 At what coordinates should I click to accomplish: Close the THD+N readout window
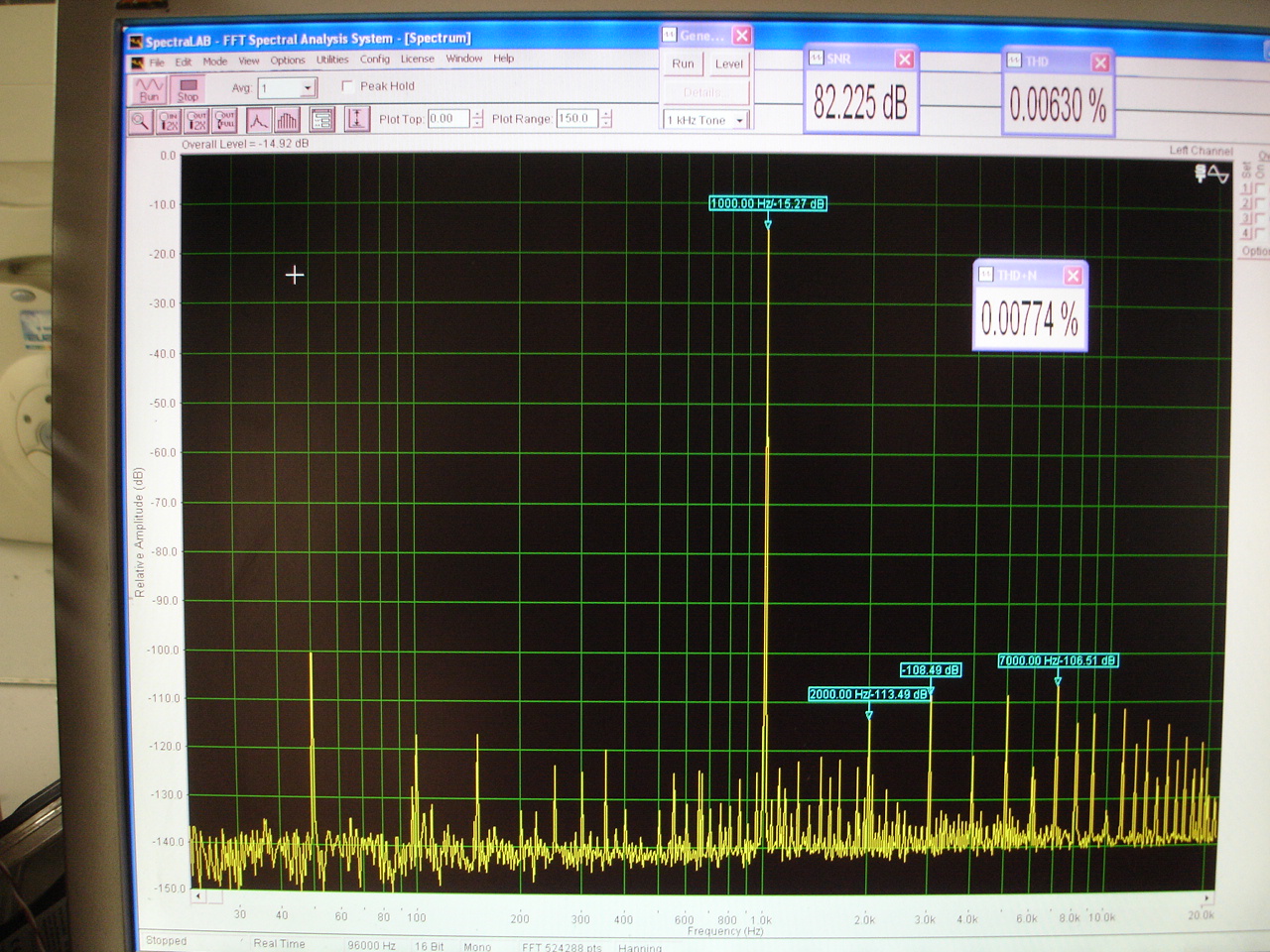pos(1073,276)
